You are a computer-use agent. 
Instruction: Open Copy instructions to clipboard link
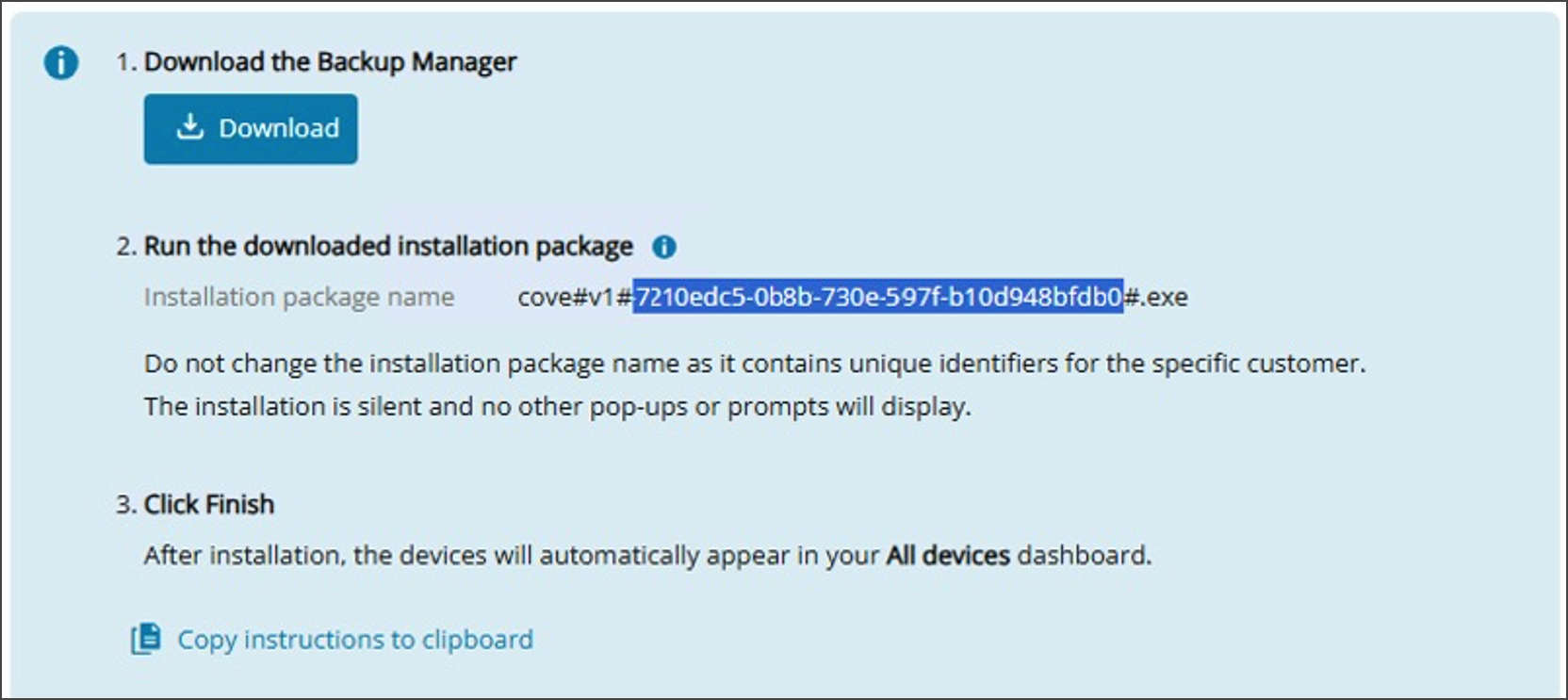click(354, 640)
